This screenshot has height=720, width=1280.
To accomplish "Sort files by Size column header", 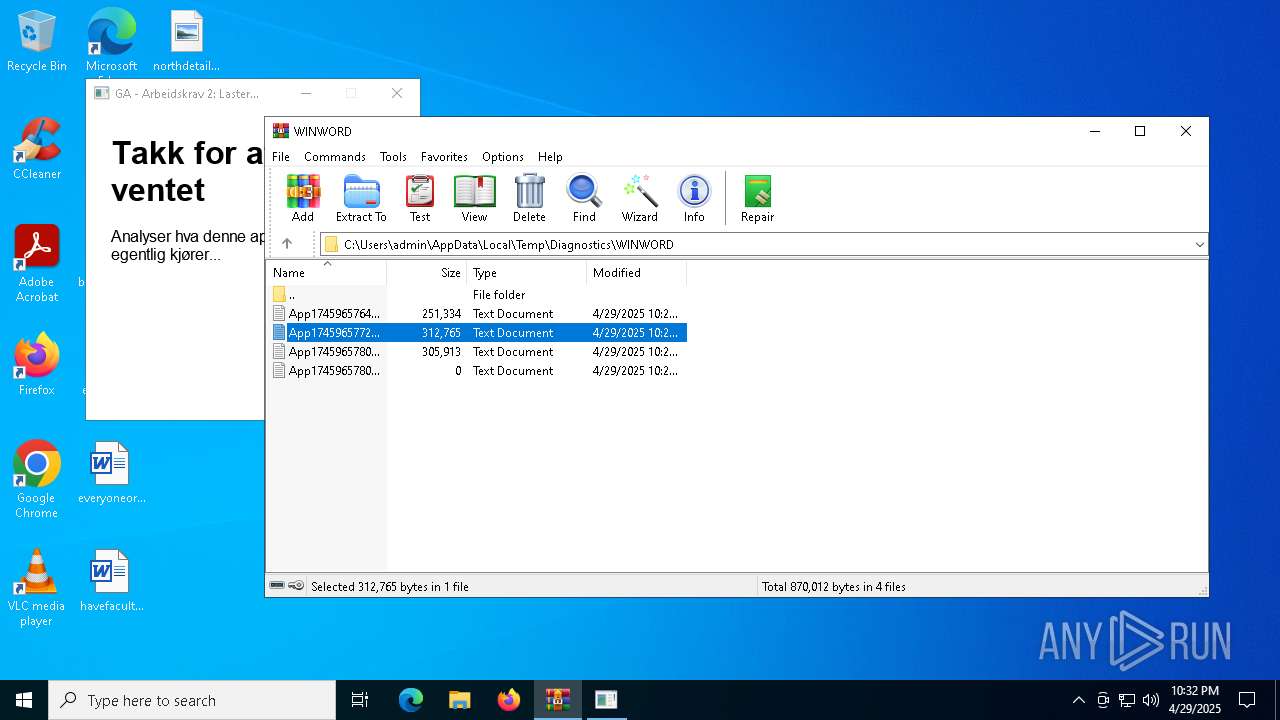I will (427, 273).
